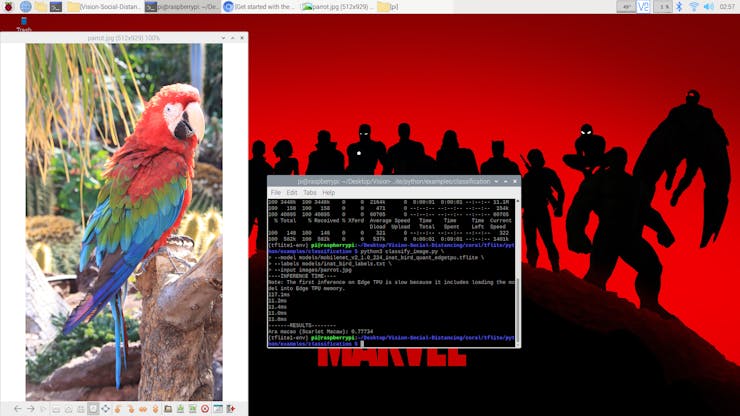
Task: Open file icon in image viewer toolbar
Action: coord(168,408)
